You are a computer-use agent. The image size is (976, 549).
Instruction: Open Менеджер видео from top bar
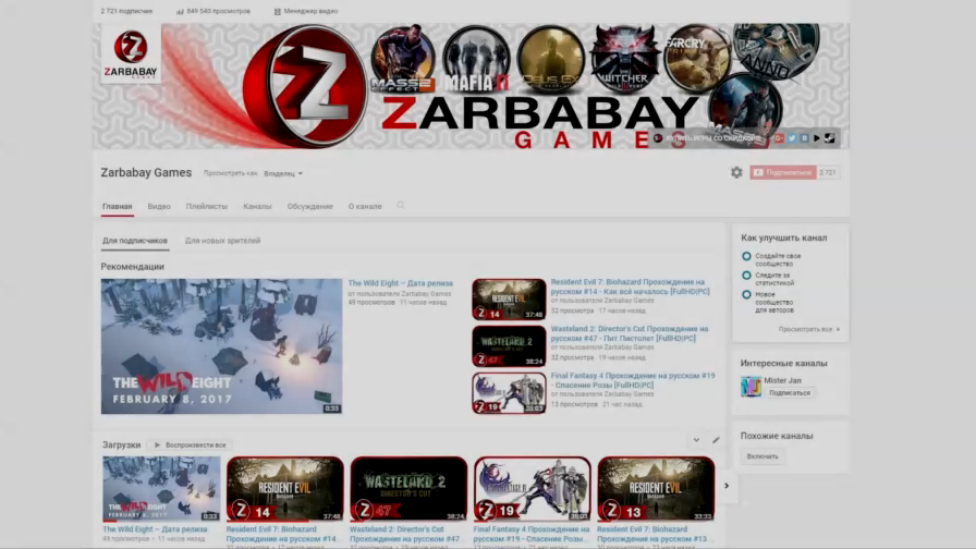point(306,11)
